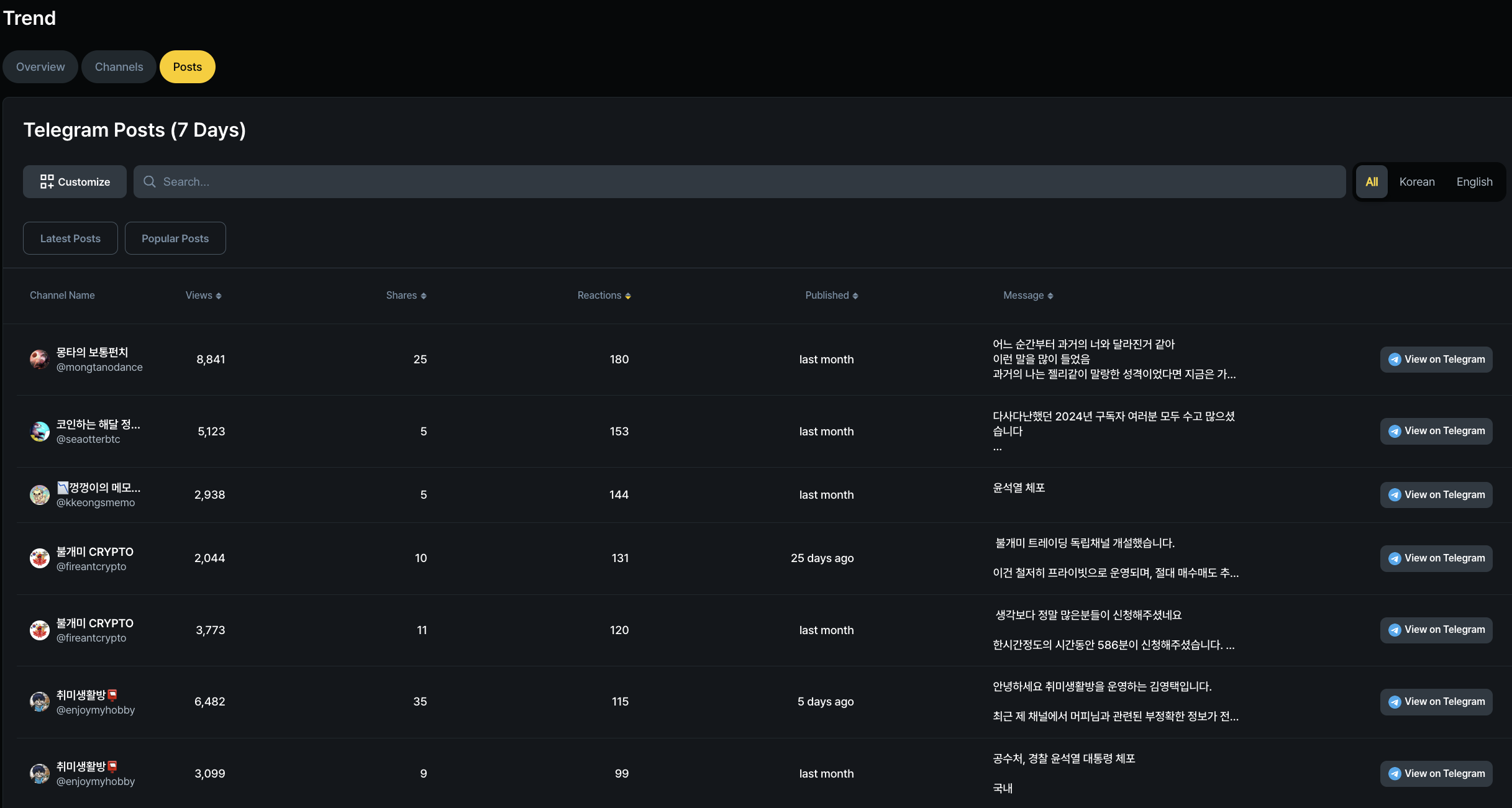The image size is (1512, 808).
Task: View the mongtanodance post on Telegram
Action: click(1436, 360)
